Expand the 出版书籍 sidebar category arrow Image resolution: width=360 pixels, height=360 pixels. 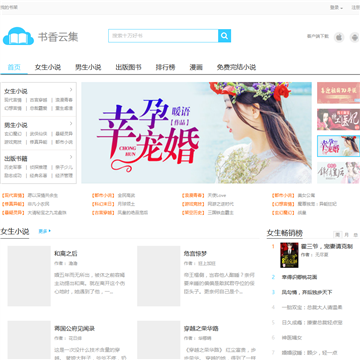pos(71,157)
